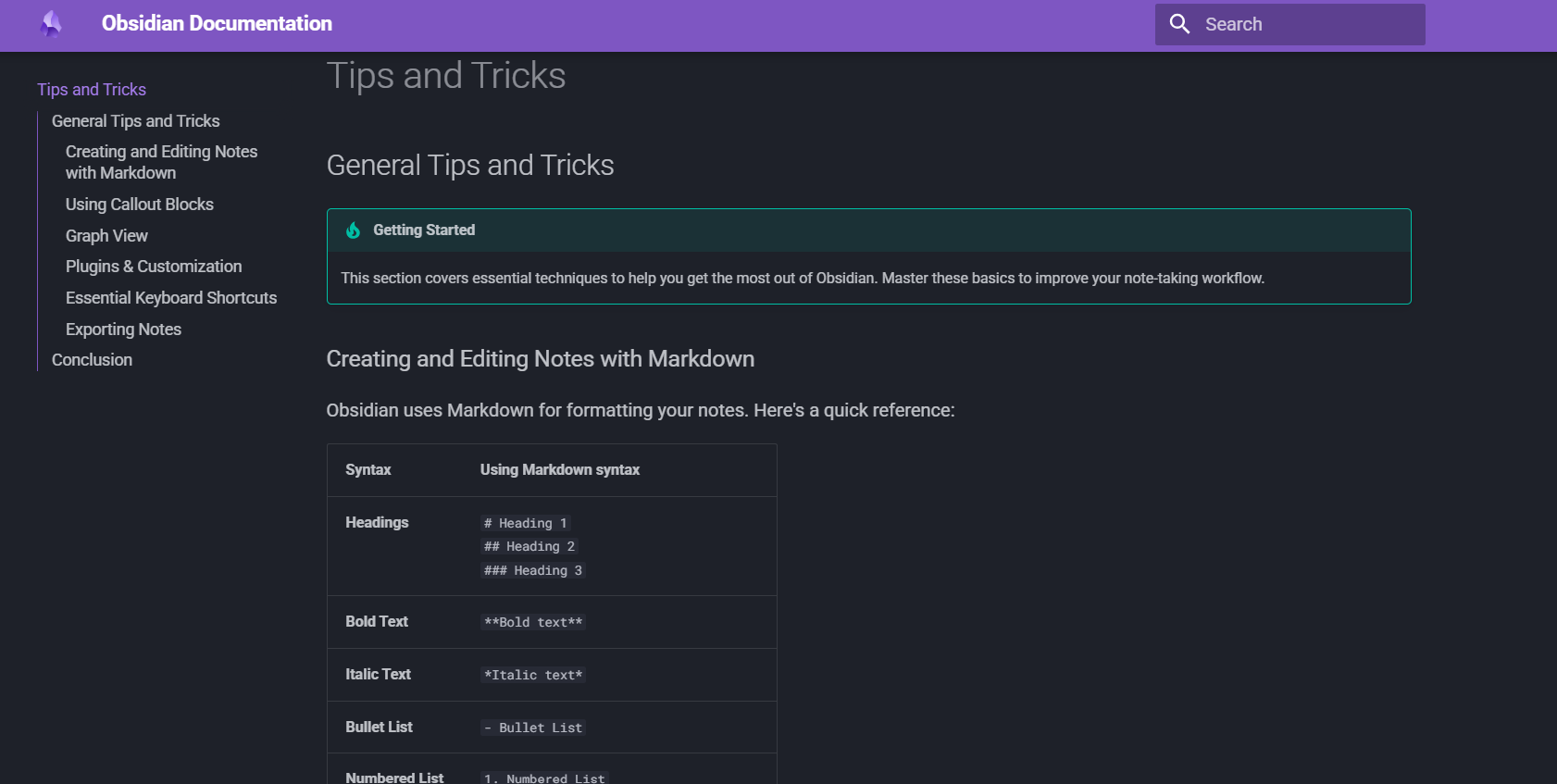
Task: Select the '*Italic text*' code snippet
Action: pos(533,676)
